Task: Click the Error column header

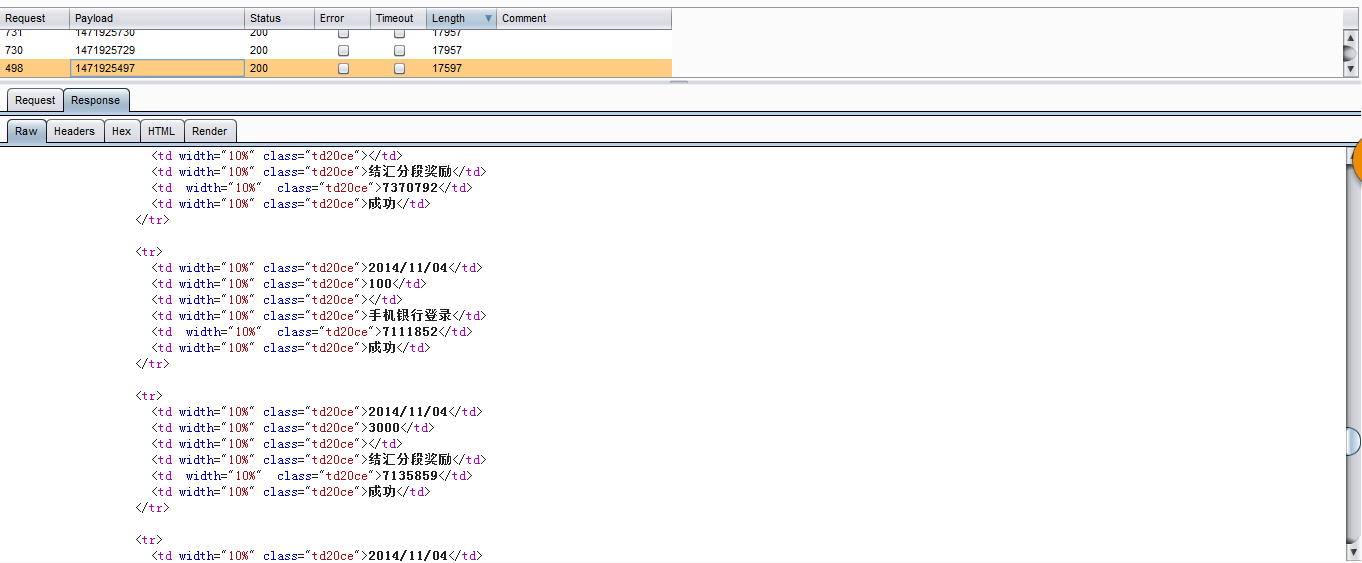Action: tap(342, 18)
